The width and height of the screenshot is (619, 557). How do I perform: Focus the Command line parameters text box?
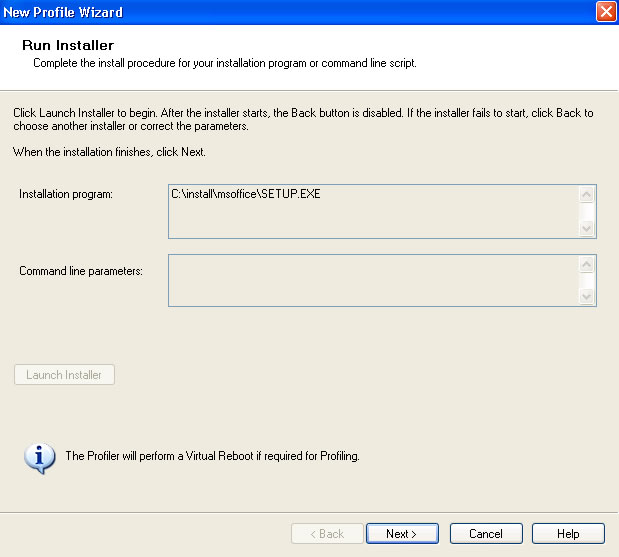tap(373, 280)
